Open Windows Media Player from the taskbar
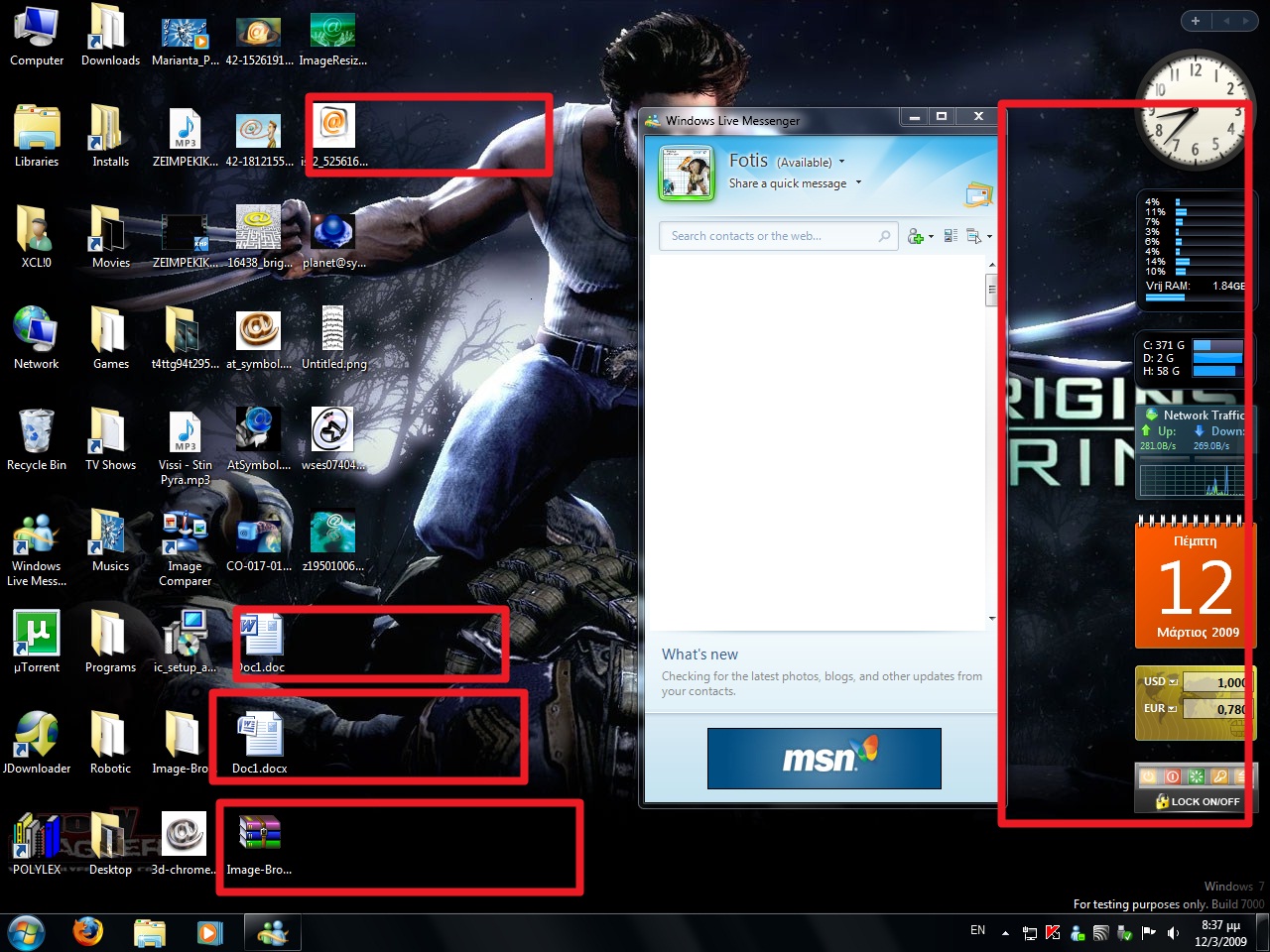The width and height of the screenshot is (1270, 952). click(209, 932)
